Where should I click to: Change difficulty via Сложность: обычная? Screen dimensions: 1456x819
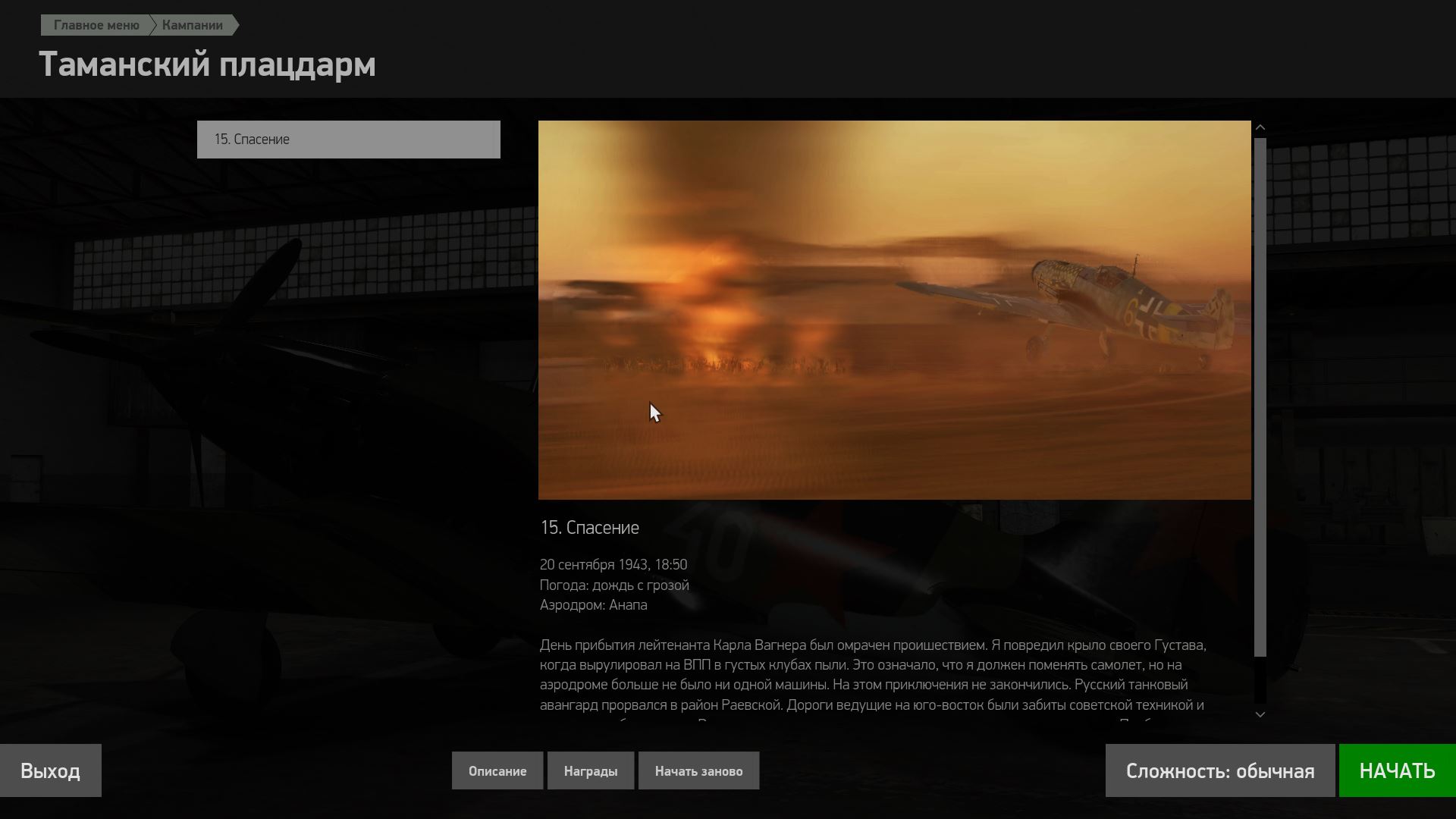(1220, 770)
